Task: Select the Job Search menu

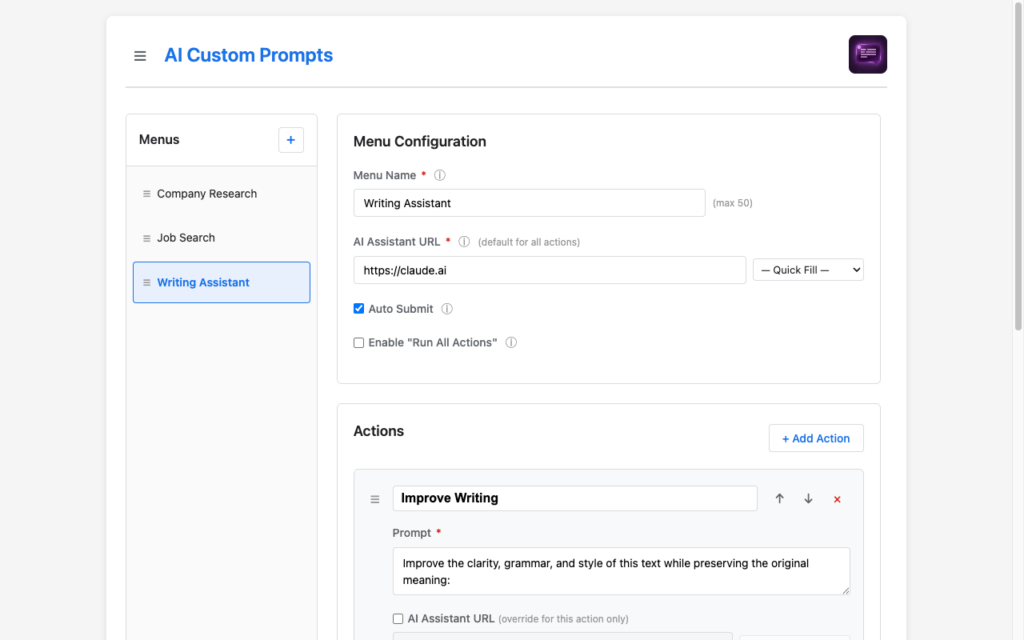Action: [x=221, y=238]
